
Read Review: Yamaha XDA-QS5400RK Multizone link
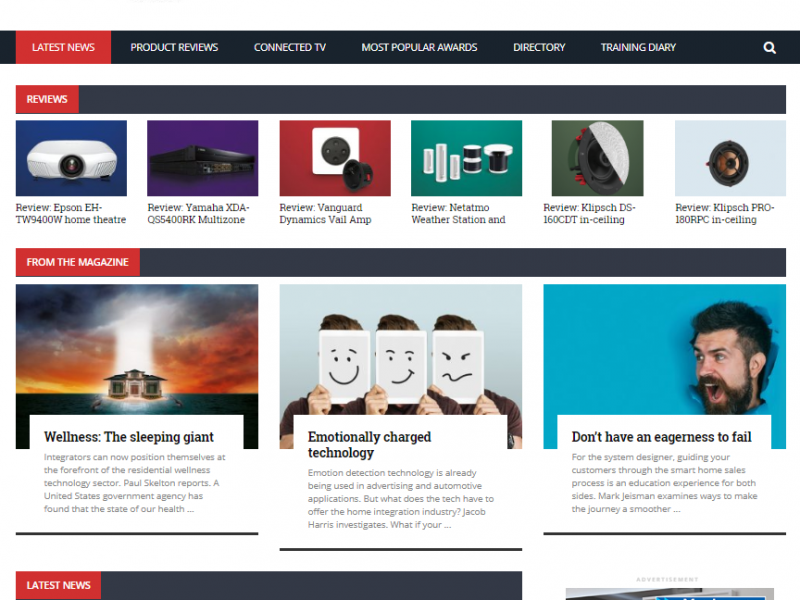[x=198, y=213]
